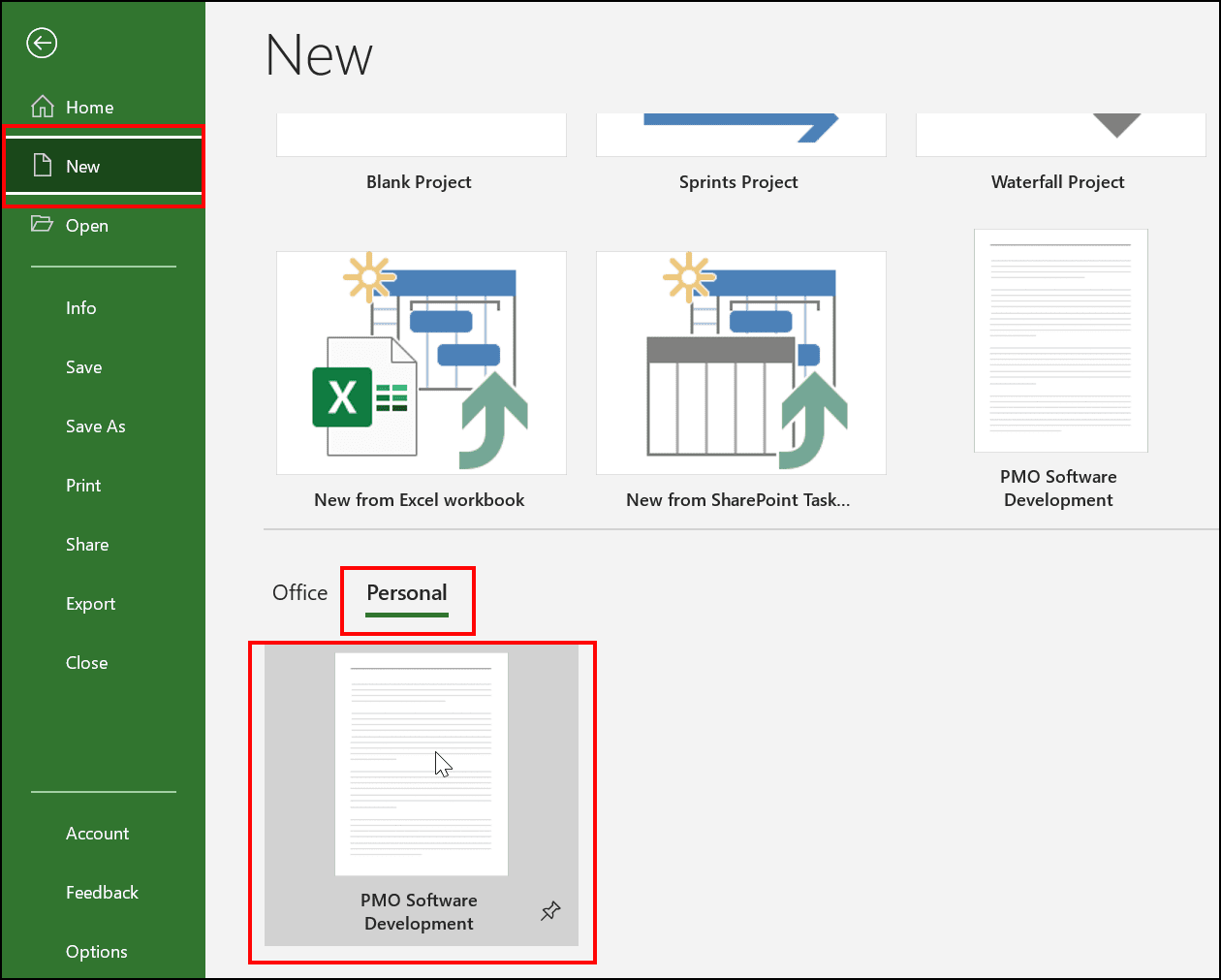Image resolution: width=1221 pixels, height=980 pixels.
Task: Select the PMO Software Development thumbnail under Personal
Action: (x=422, y=764)
